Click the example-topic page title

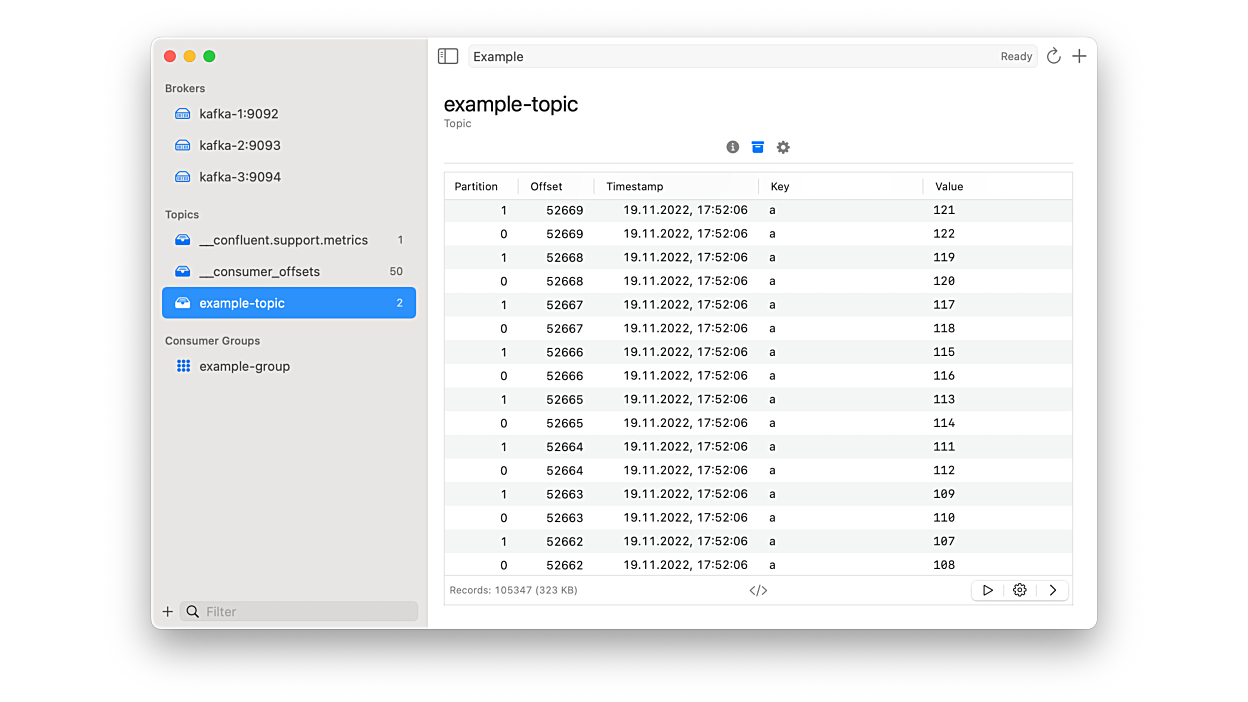coord(511,104)
